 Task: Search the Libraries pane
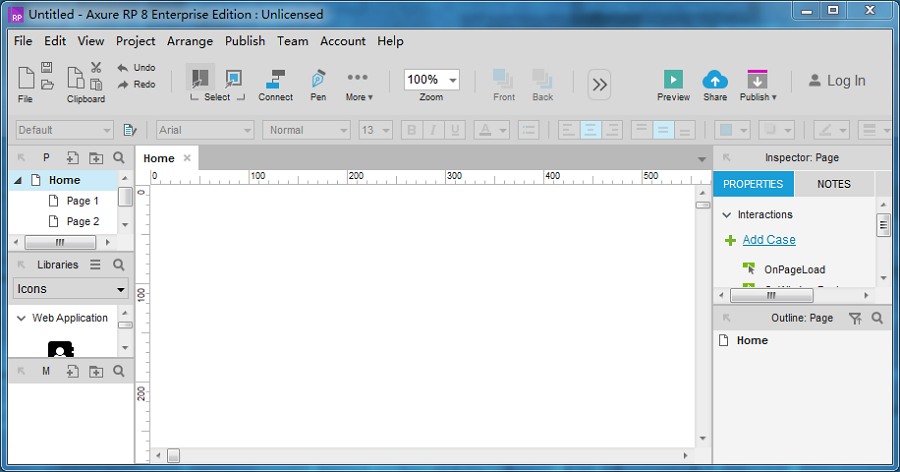[119, 264]
